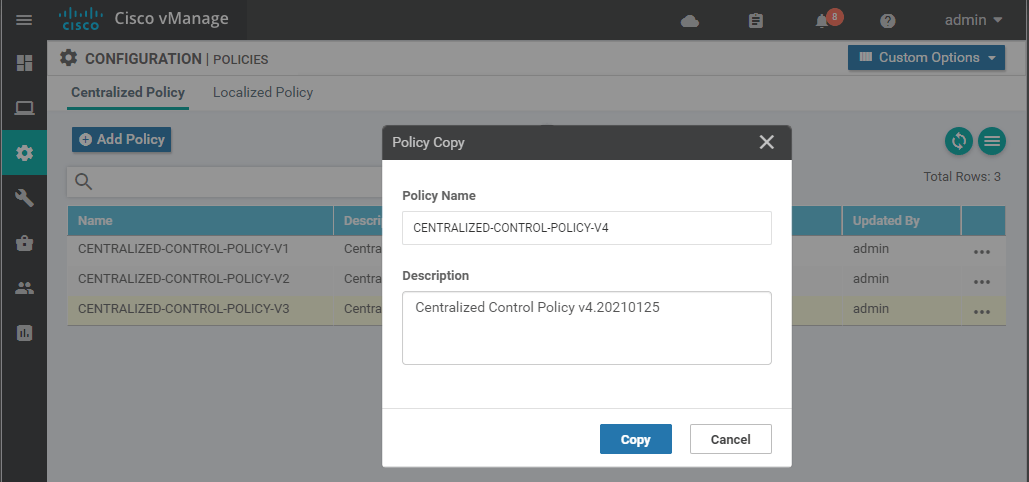Screen dimensions: 1029x482
Task: Open the Maintenance briefcase sidebar icon
Action: [x=24, y=243]
